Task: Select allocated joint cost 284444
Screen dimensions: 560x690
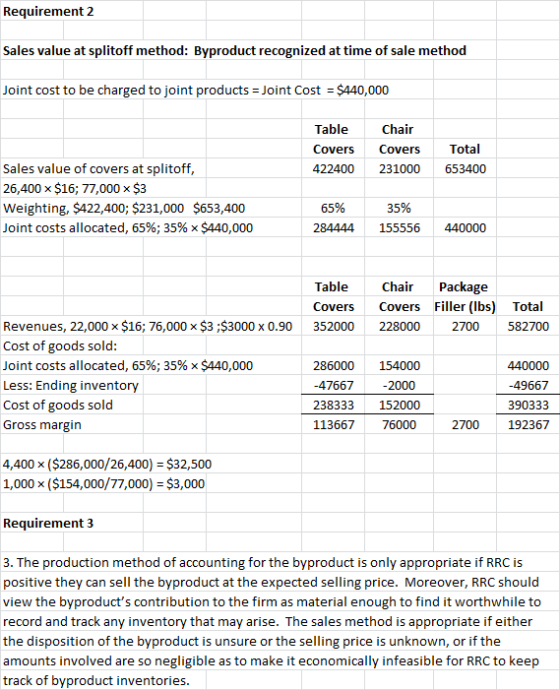Action: pyautogui.click(x=333, y=228)
